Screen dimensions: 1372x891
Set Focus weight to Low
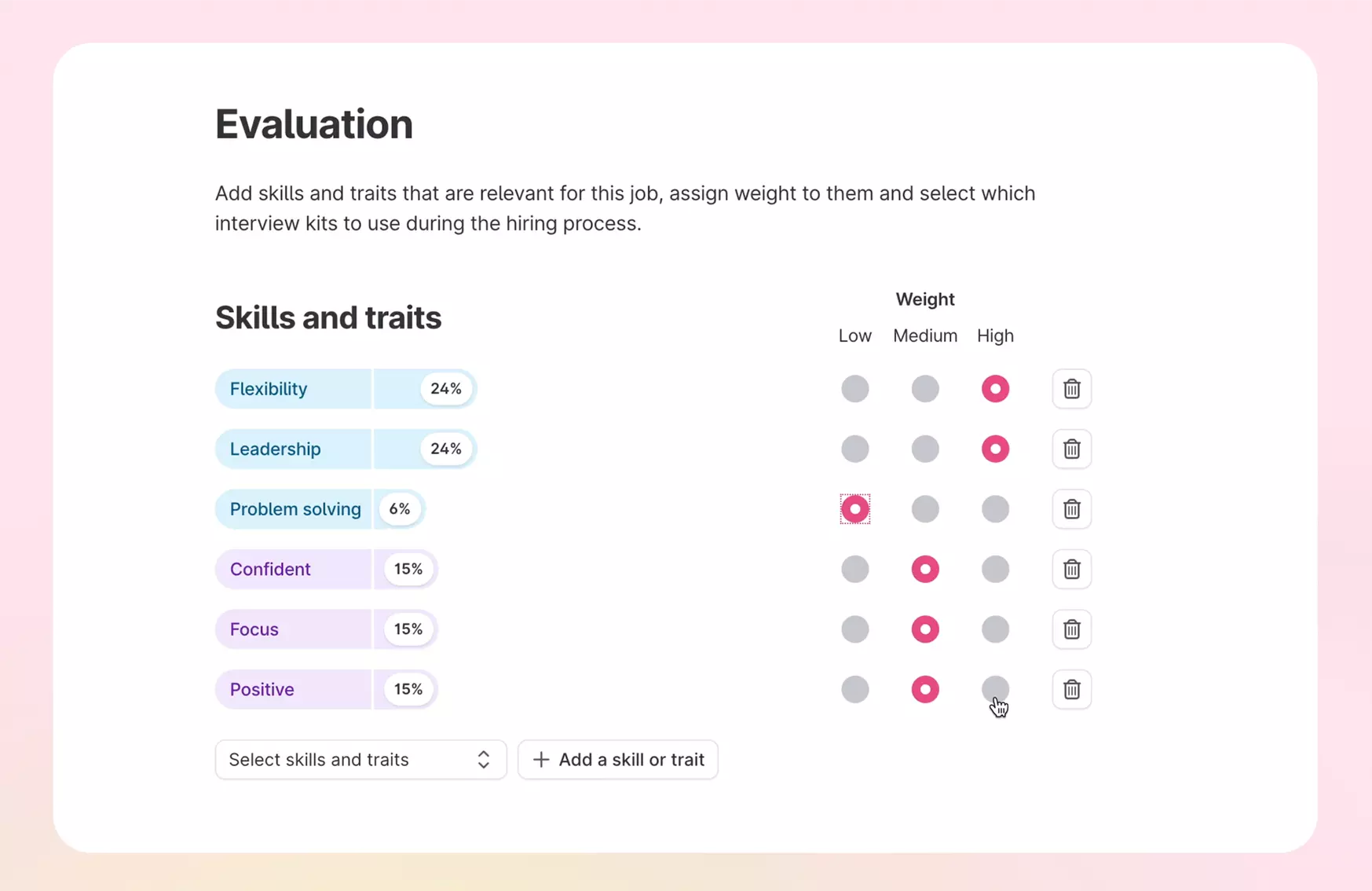(x=854, y=629)
